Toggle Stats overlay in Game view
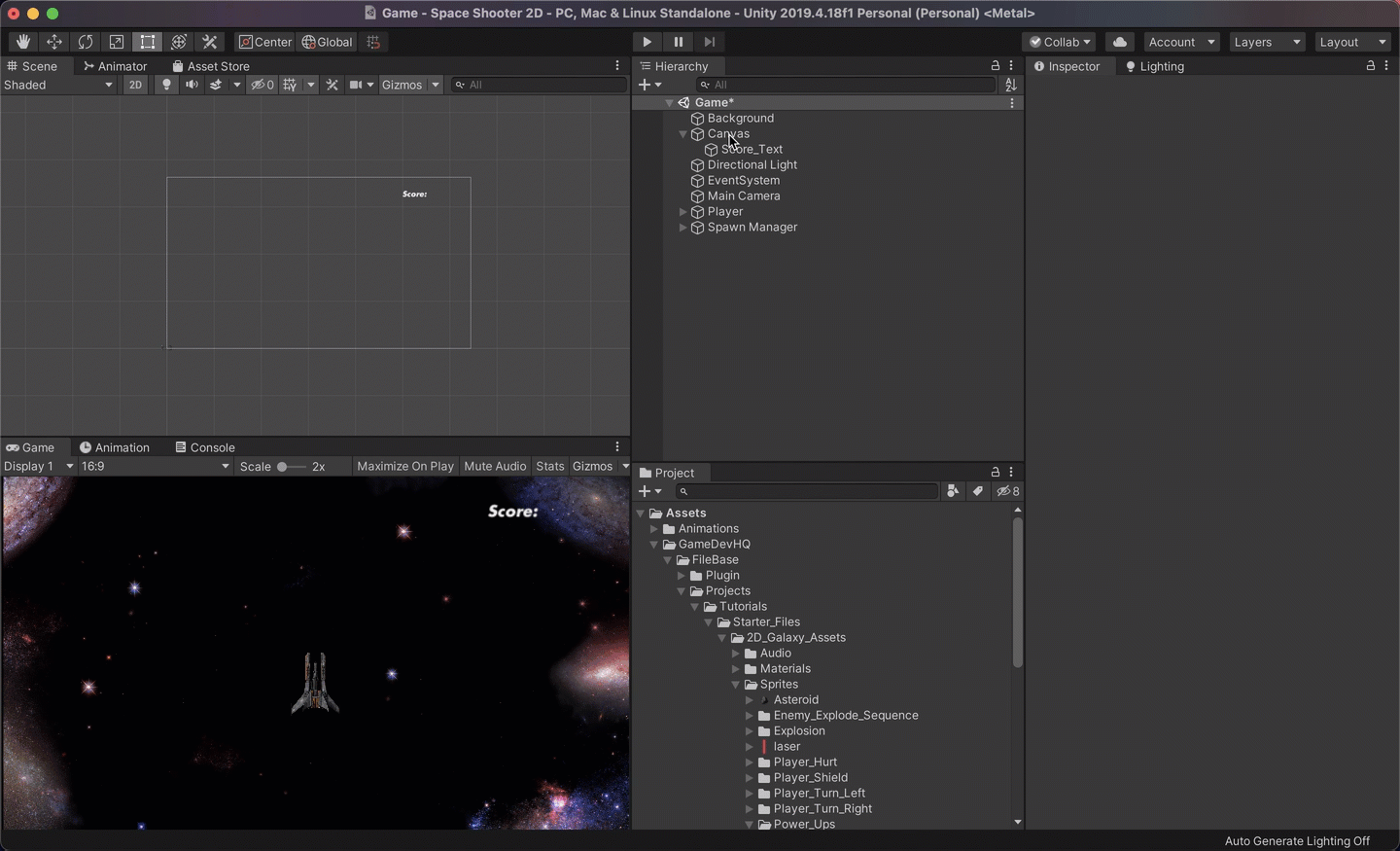This screenshot has height=851, width=1400. [550, 466]
